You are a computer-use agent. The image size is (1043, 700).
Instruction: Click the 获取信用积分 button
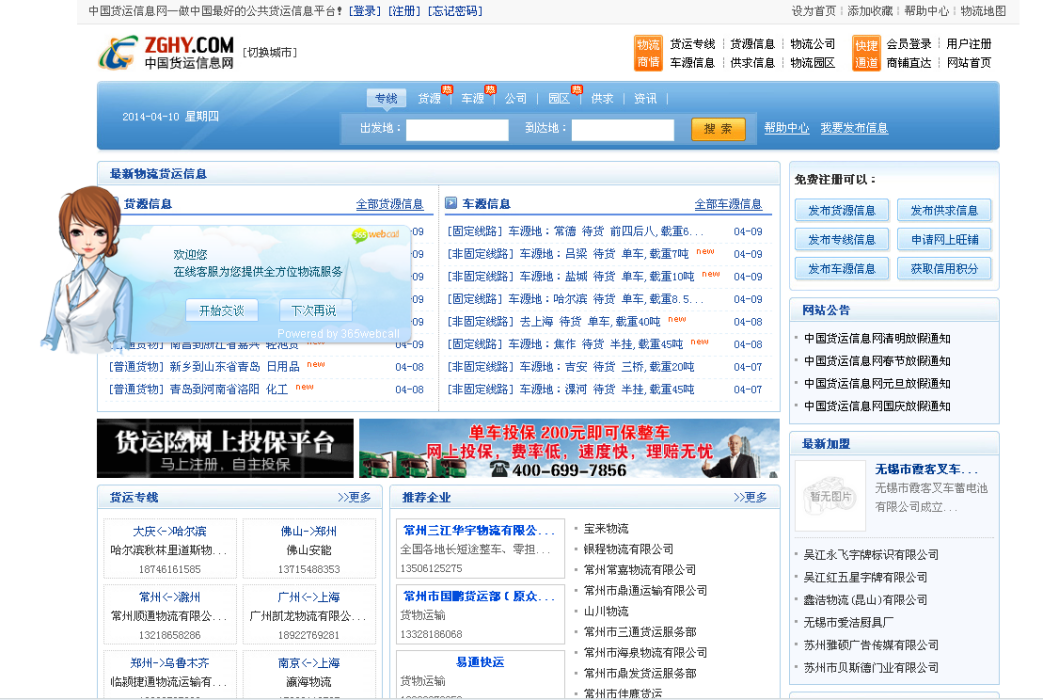pos(944,269)
